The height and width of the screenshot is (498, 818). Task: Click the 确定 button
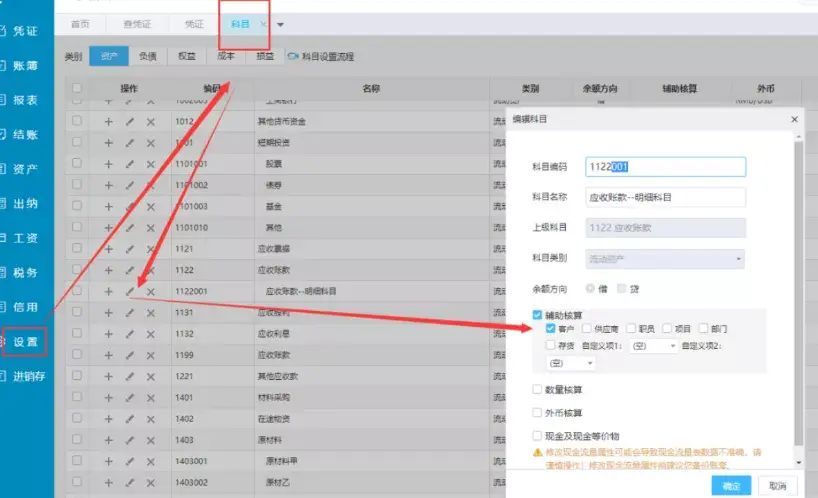730,486
